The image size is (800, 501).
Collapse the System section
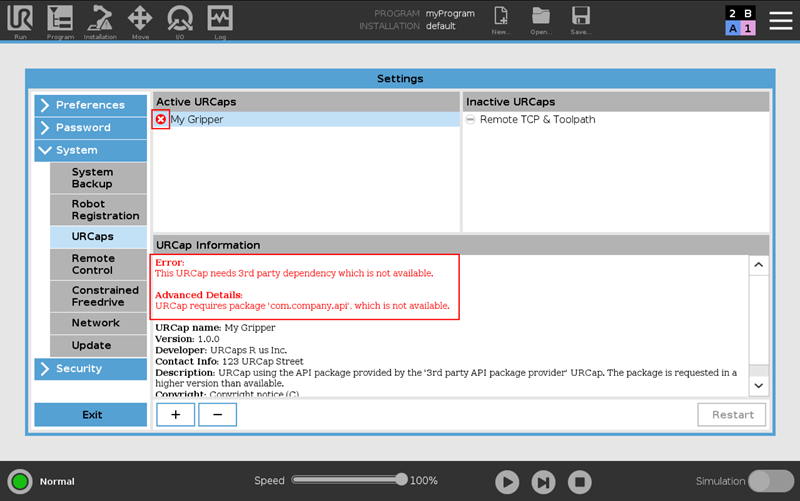[90, 151]
